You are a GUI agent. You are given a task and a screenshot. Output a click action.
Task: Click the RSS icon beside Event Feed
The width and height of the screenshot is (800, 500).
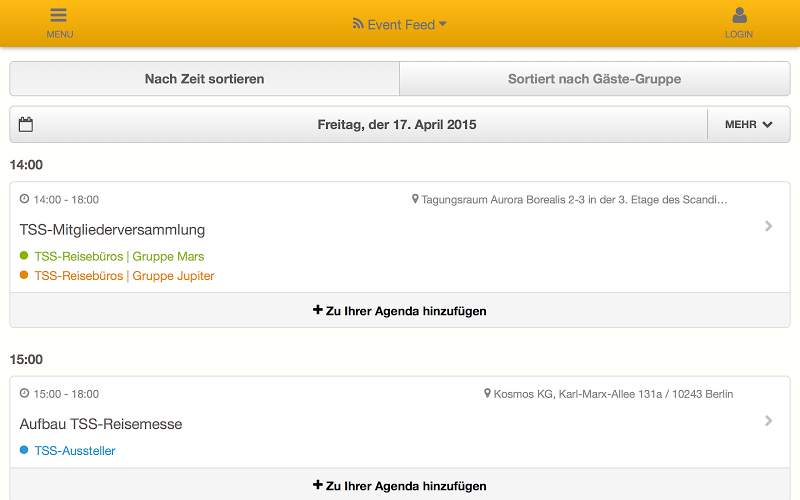pyautogui.click(x=358, y=23)
